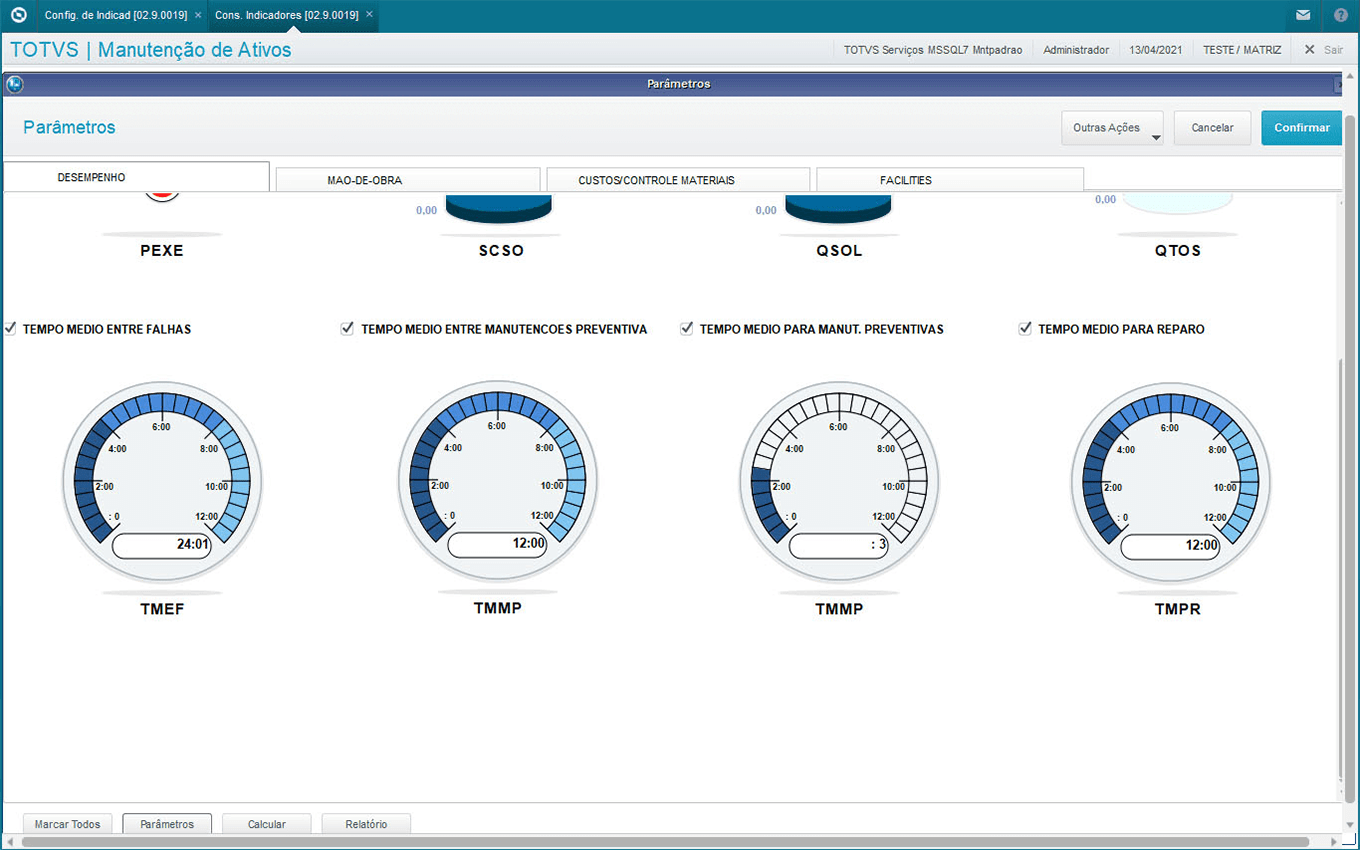Image resolution: width=1360 pixels, height=850 pixels.
Task: Click the 12:00 value box in TMPR gauge
Action: (x=1170, y=546)
